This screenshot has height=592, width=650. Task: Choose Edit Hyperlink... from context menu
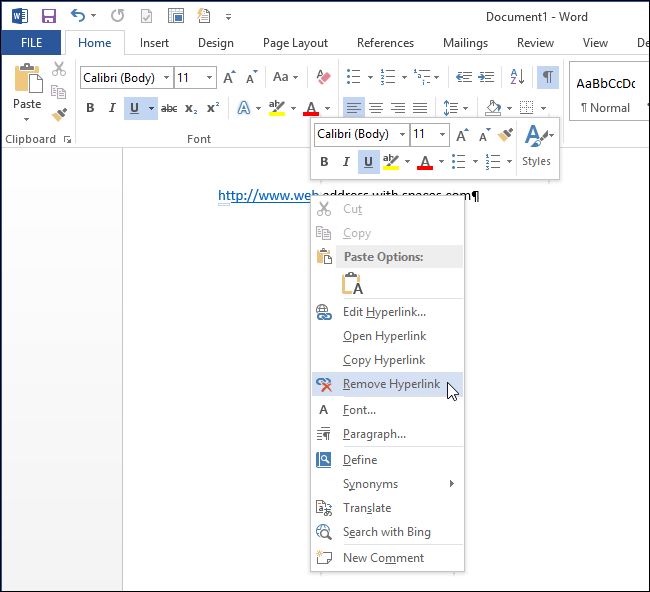point(387,312)
